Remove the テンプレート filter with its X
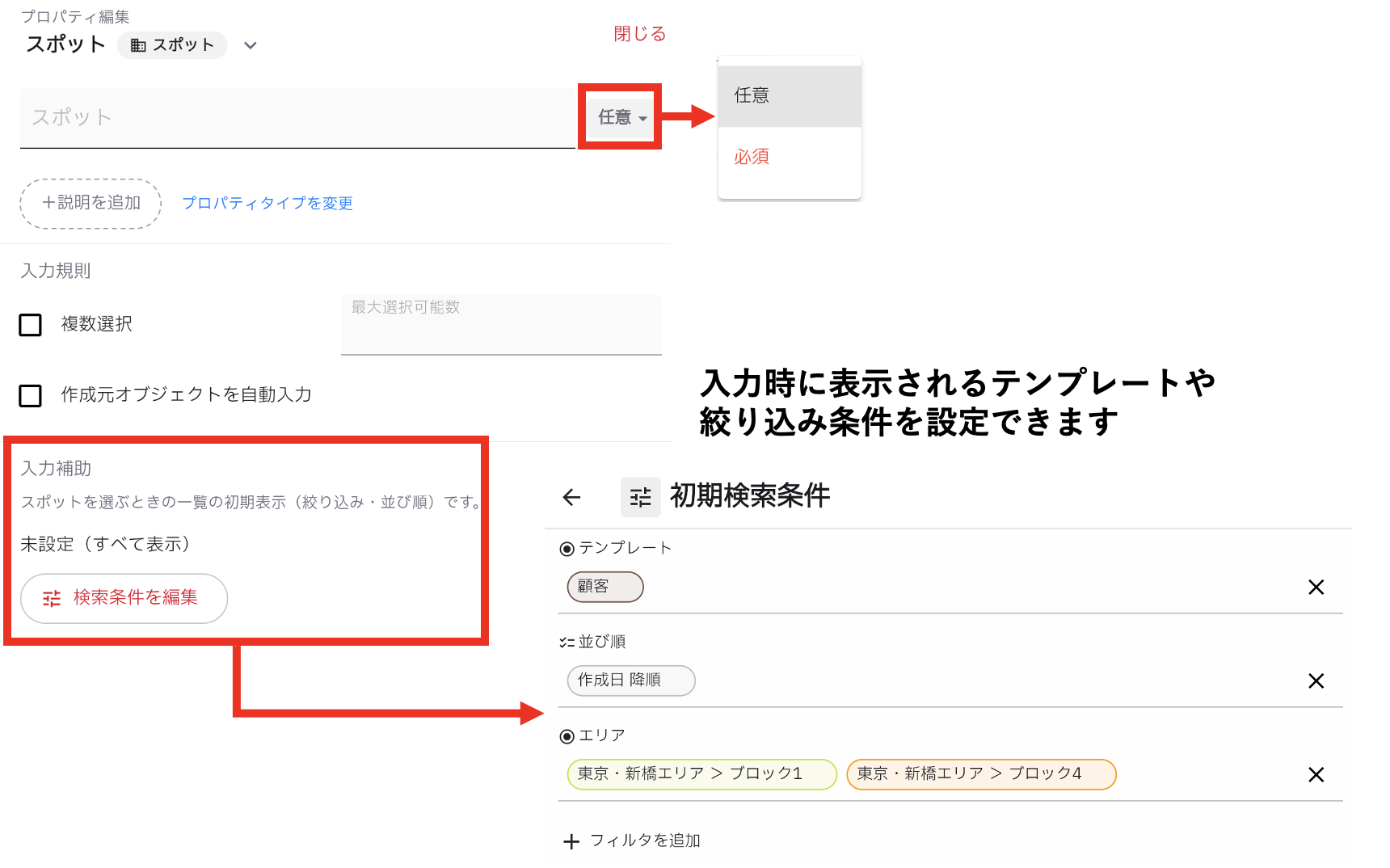This screenshot has width=1390, height=868. [1316, 588]
